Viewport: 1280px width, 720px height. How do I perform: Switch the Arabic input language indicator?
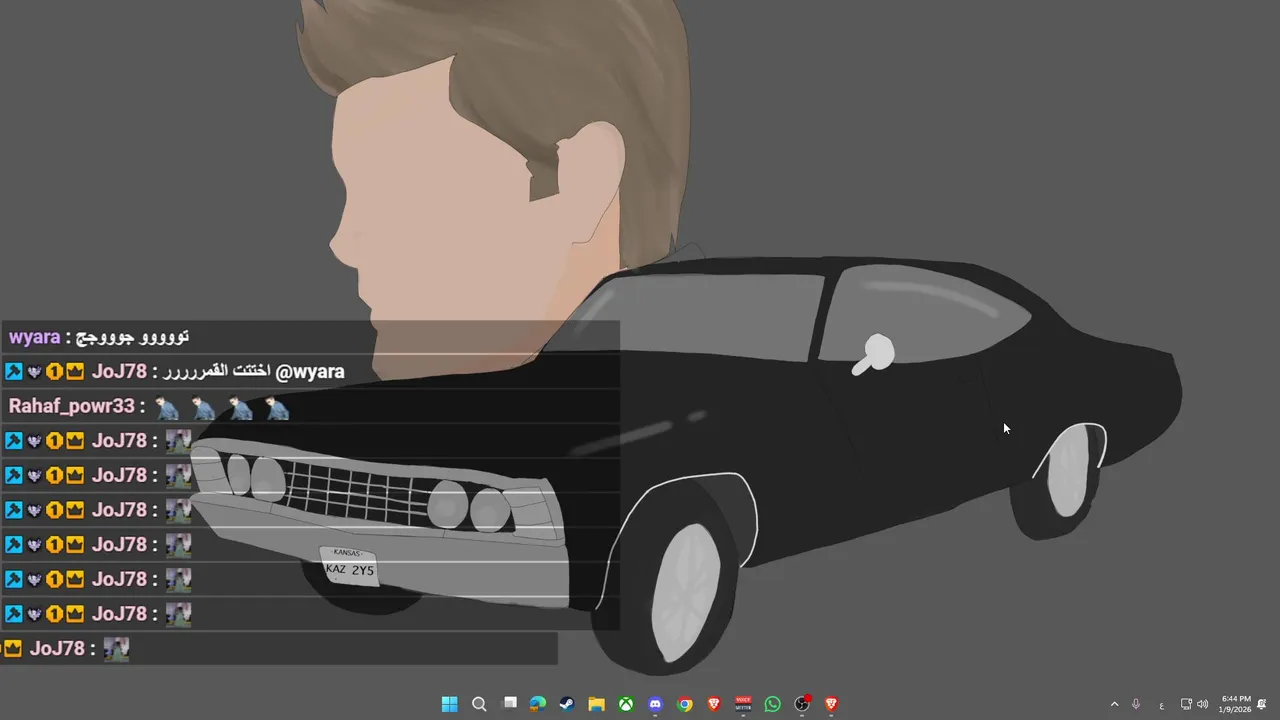[x=1161, y=704]
